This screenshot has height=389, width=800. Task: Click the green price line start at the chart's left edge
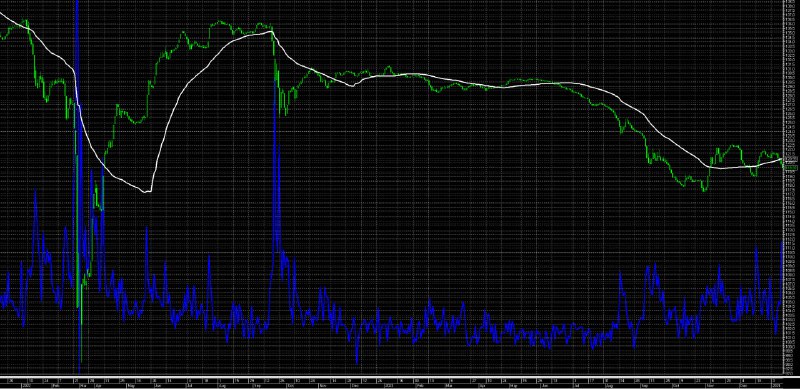2,37
